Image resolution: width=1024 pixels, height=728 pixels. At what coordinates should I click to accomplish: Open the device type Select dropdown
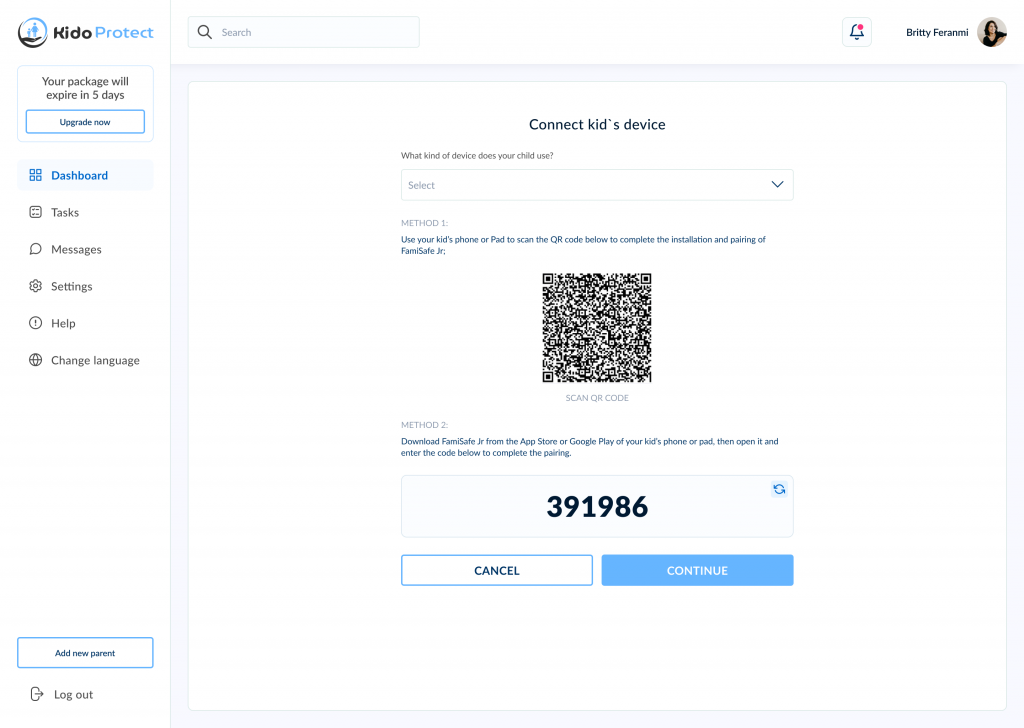tap(580, 185)
